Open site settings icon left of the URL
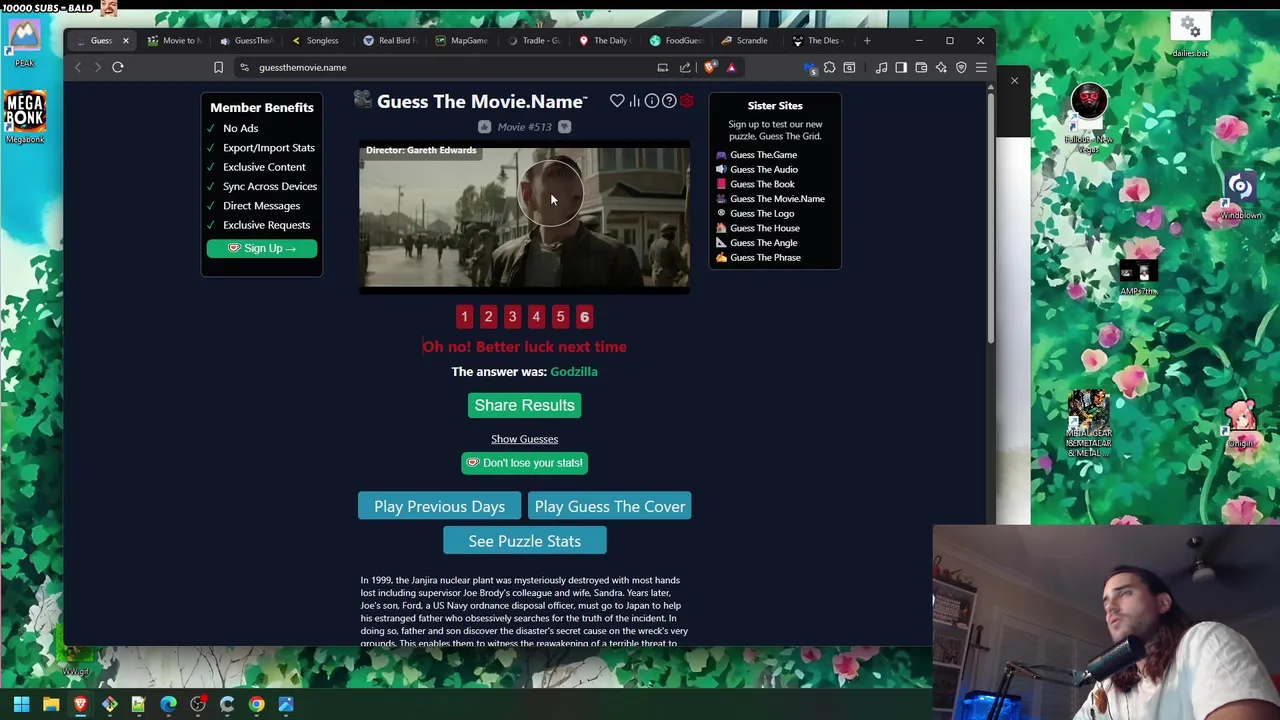This screenshot has width=1280, height=720. 244,67
